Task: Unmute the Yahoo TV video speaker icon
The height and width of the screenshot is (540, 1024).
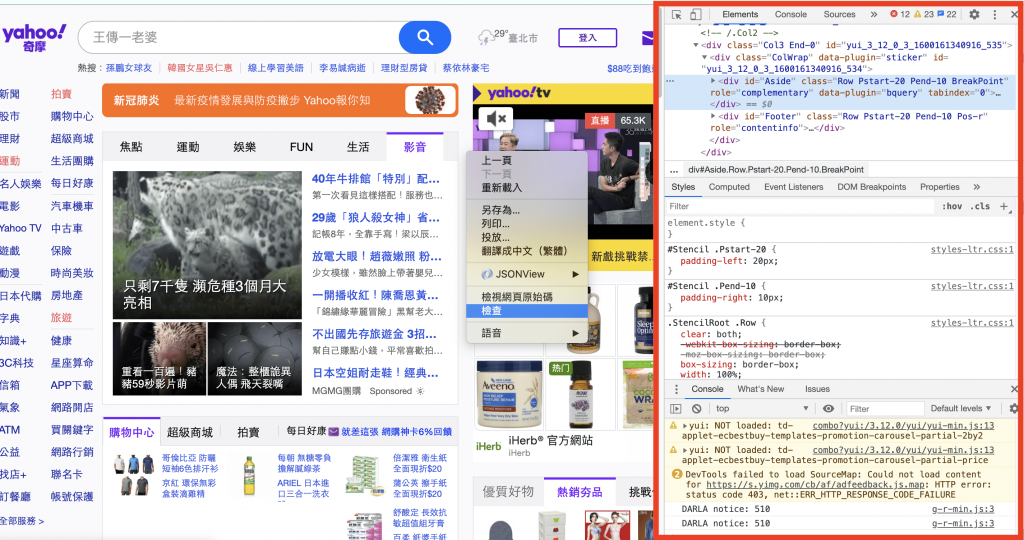Action: pos(496,118)
